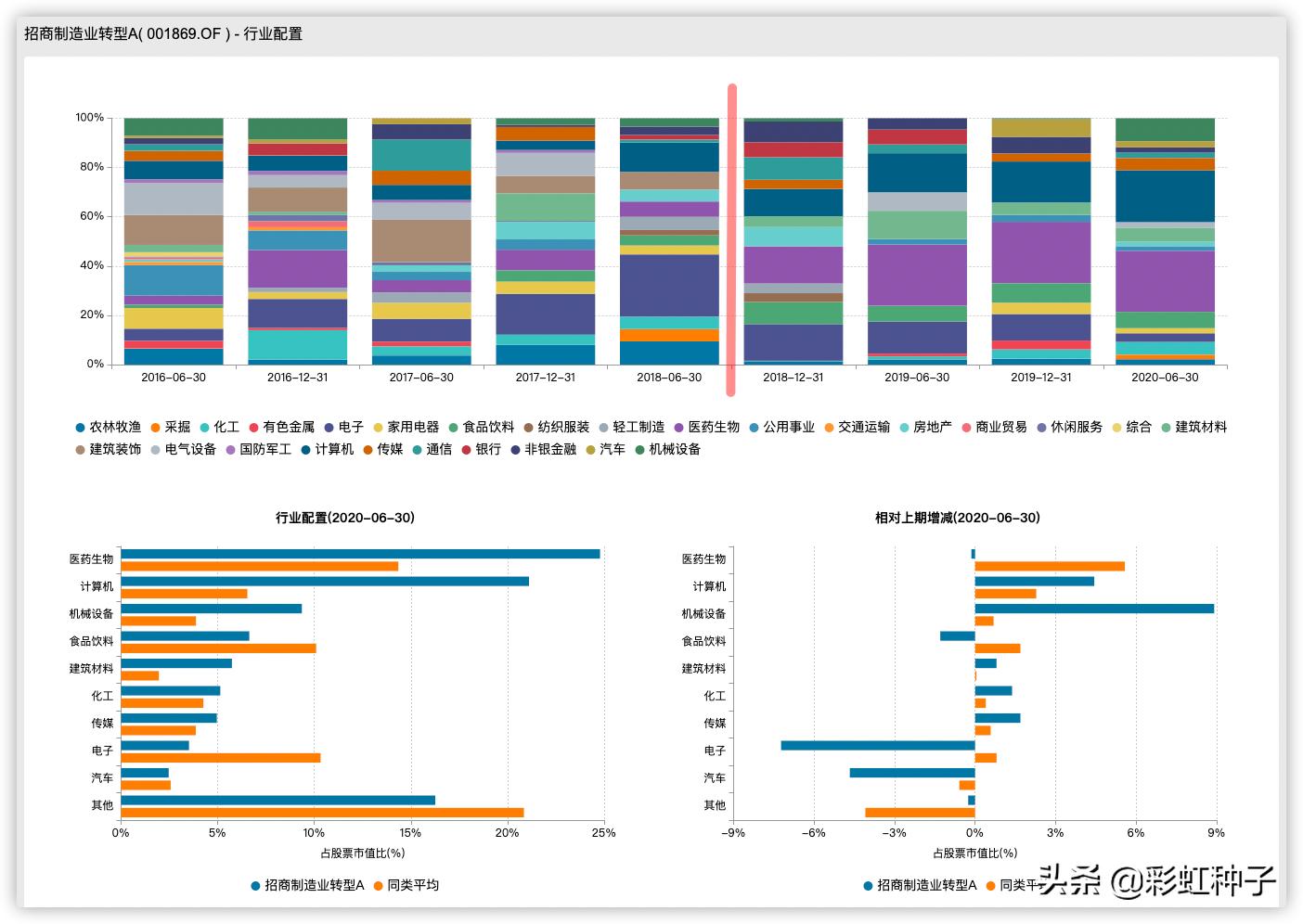Image resolution: width=1303 pixels, height=924 pixels.
Task: Toggle the 房地产 legend entry
Action: pos(925,427)
